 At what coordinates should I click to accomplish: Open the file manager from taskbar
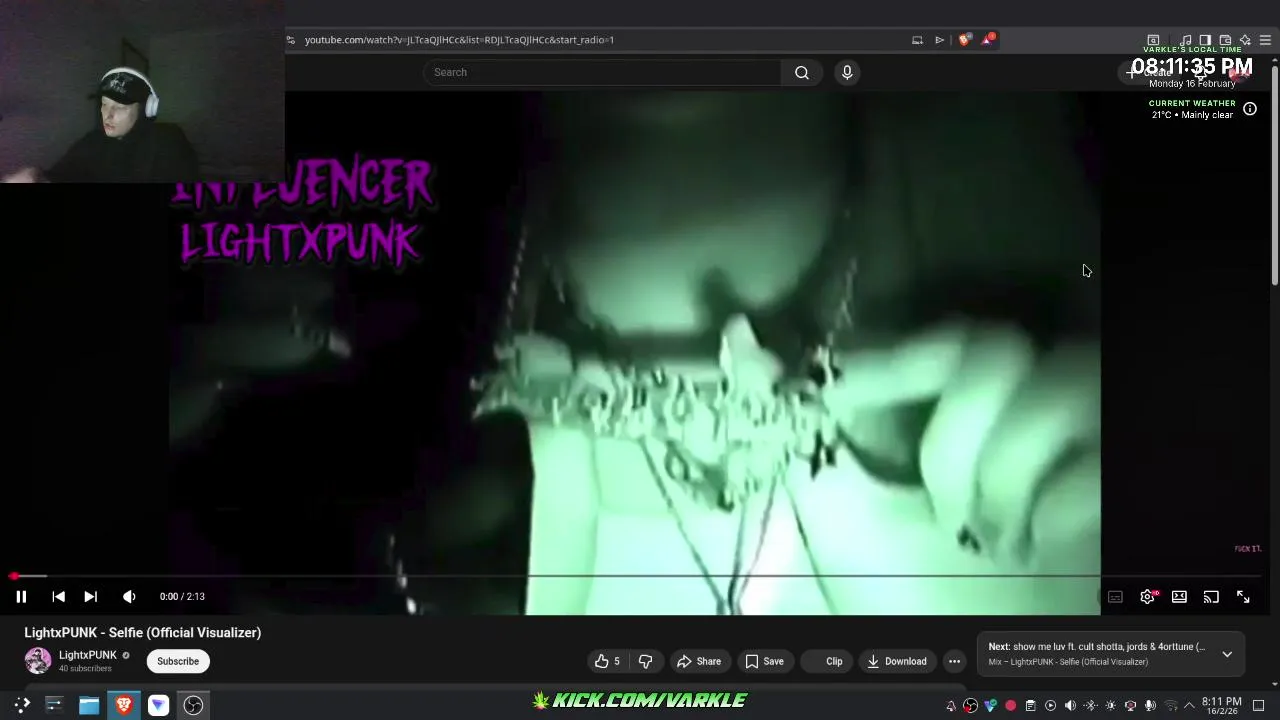[89, 705]
